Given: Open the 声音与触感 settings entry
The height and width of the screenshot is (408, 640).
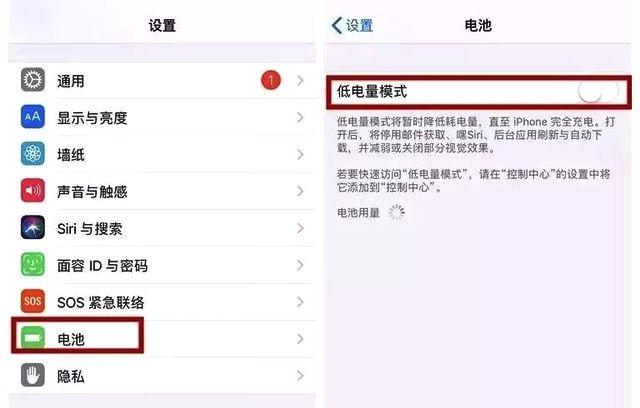Looking at the screenshot, I should pyautogui.click(x=162, y=191).
